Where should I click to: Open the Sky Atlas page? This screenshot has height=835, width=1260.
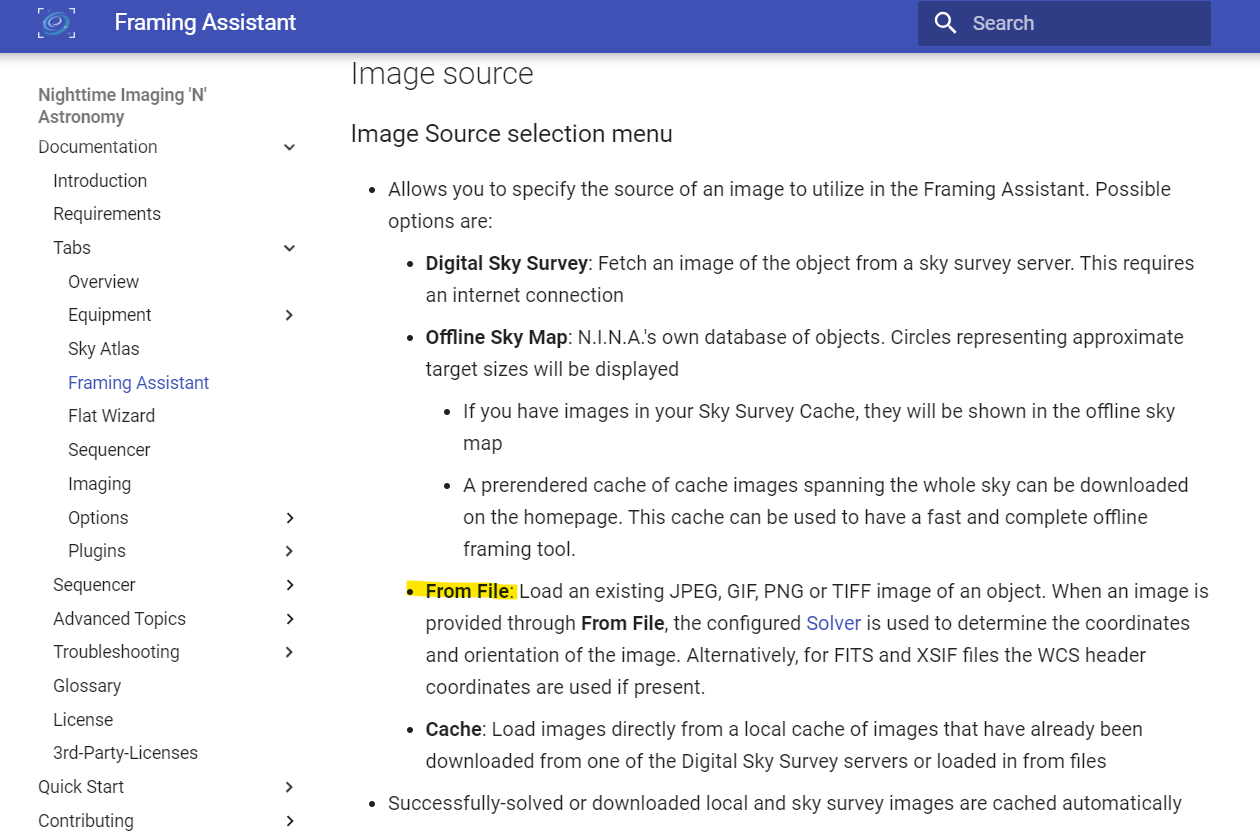(x=103, y=349)
